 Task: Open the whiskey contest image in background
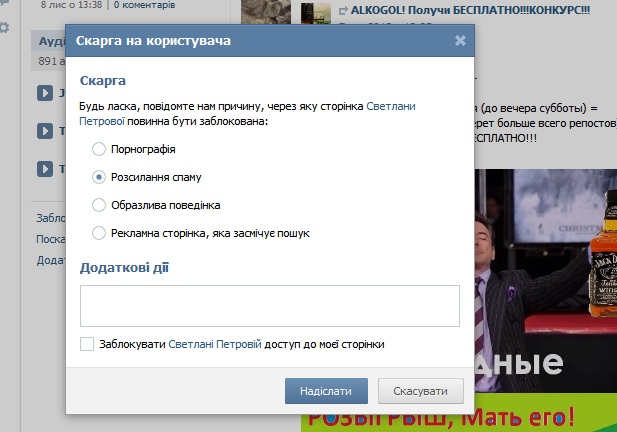(546, 281)
